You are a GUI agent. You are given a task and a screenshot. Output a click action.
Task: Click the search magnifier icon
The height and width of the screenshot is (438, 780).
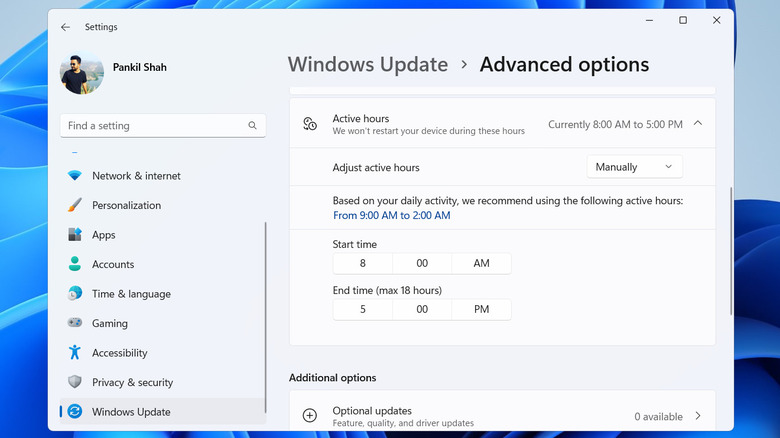click(x=252, y=126)
